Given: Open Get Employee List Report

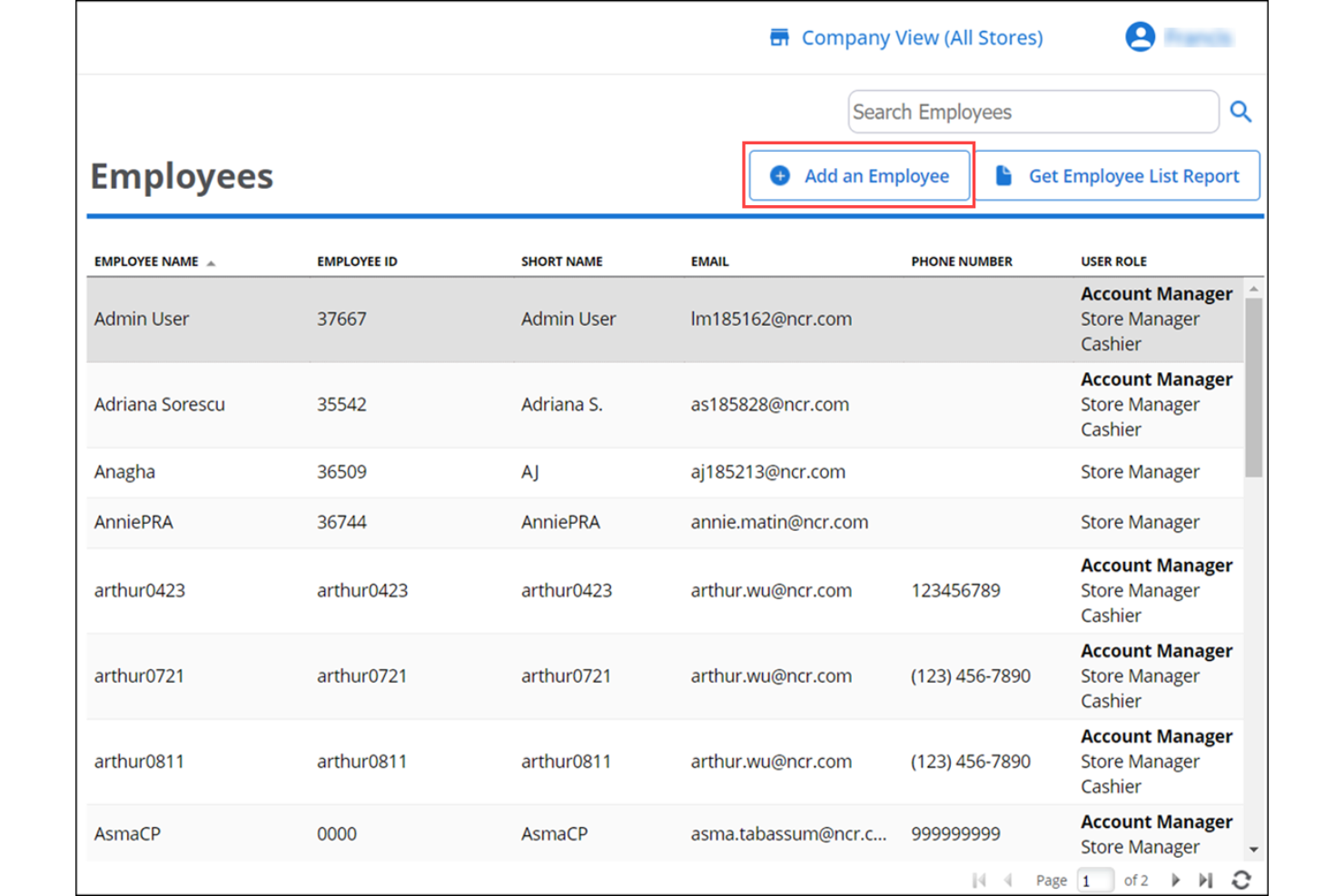Looking at the screenshot, I should pos(1133,175).
